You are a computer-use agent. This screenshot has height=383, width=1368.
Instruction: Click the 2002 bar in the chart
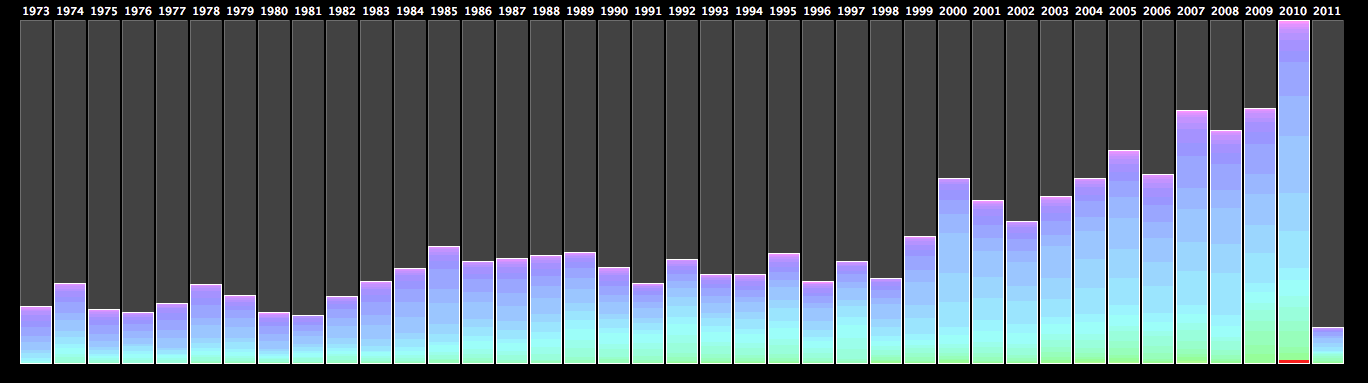click(1022, 292)
